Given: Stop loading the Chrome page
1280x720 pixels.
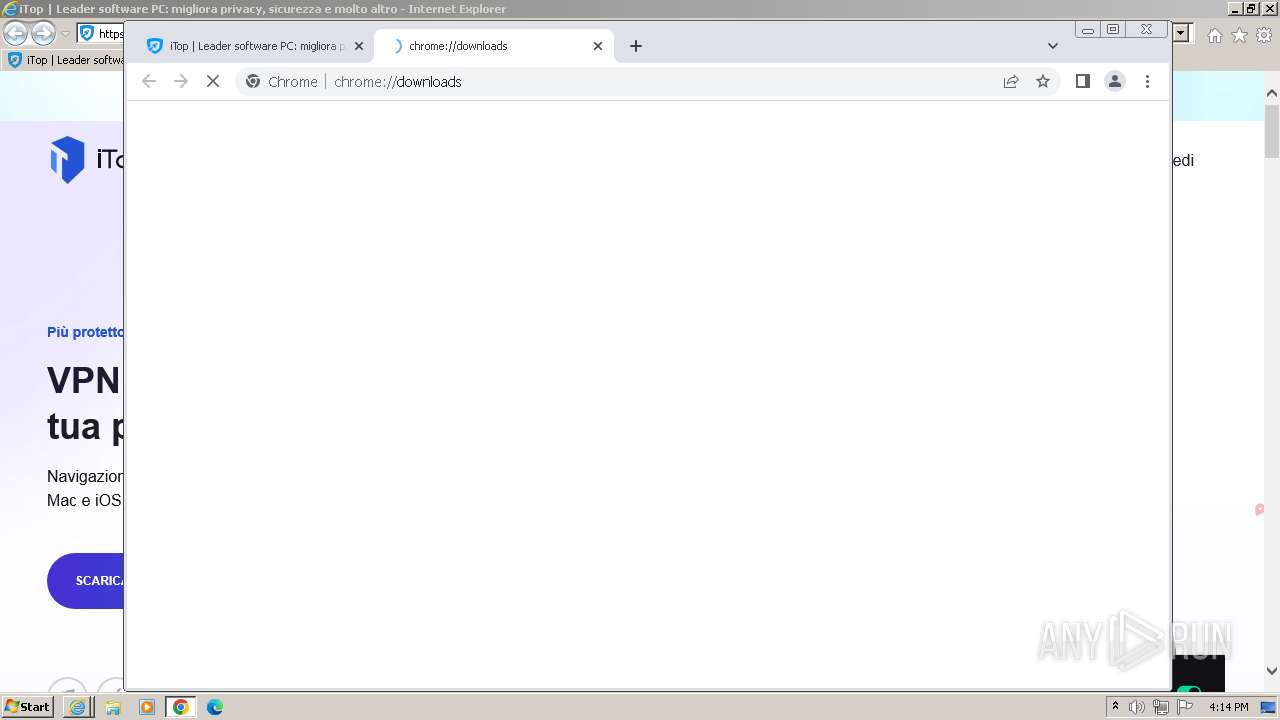Looking at the screenshot, I should (x=213, y=82).
